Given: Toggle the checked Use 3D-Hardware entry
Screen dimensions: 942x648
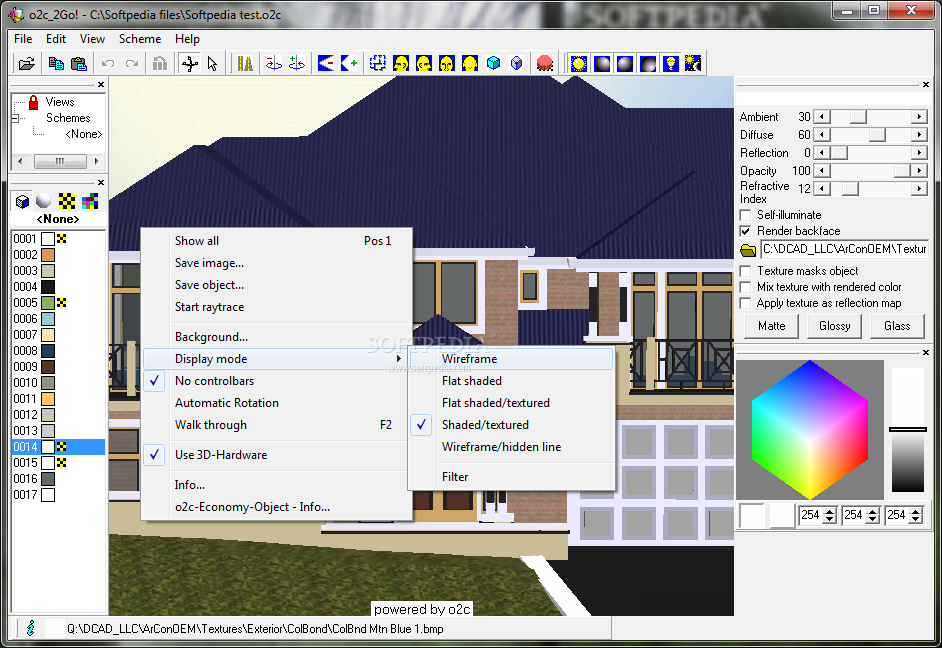Looking at the screenshot, I should [276, 455].
